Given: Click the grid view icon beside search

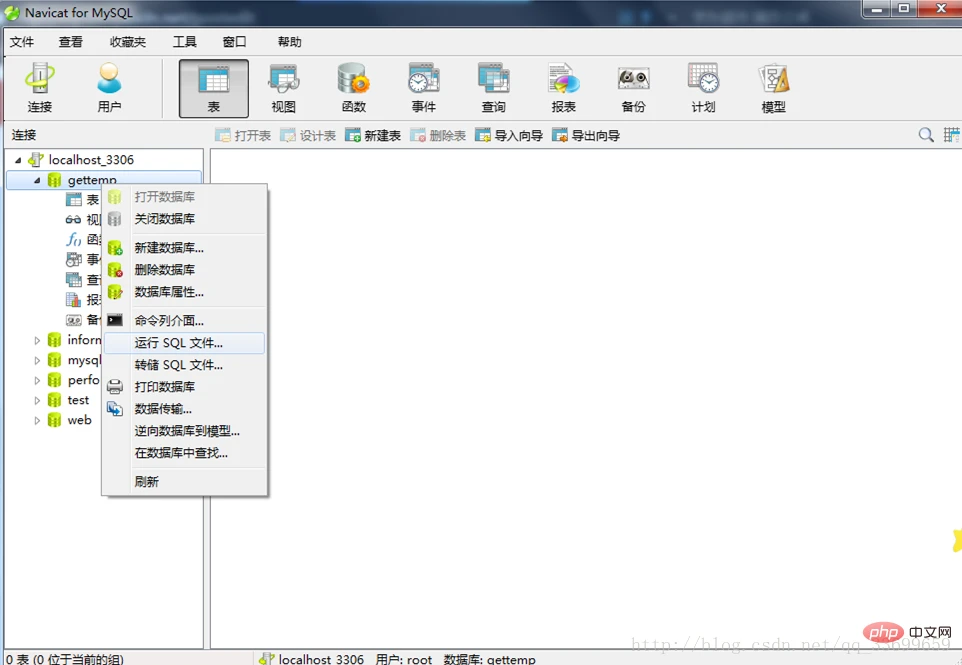Looking at the screenshot, I should coord(952,134).
